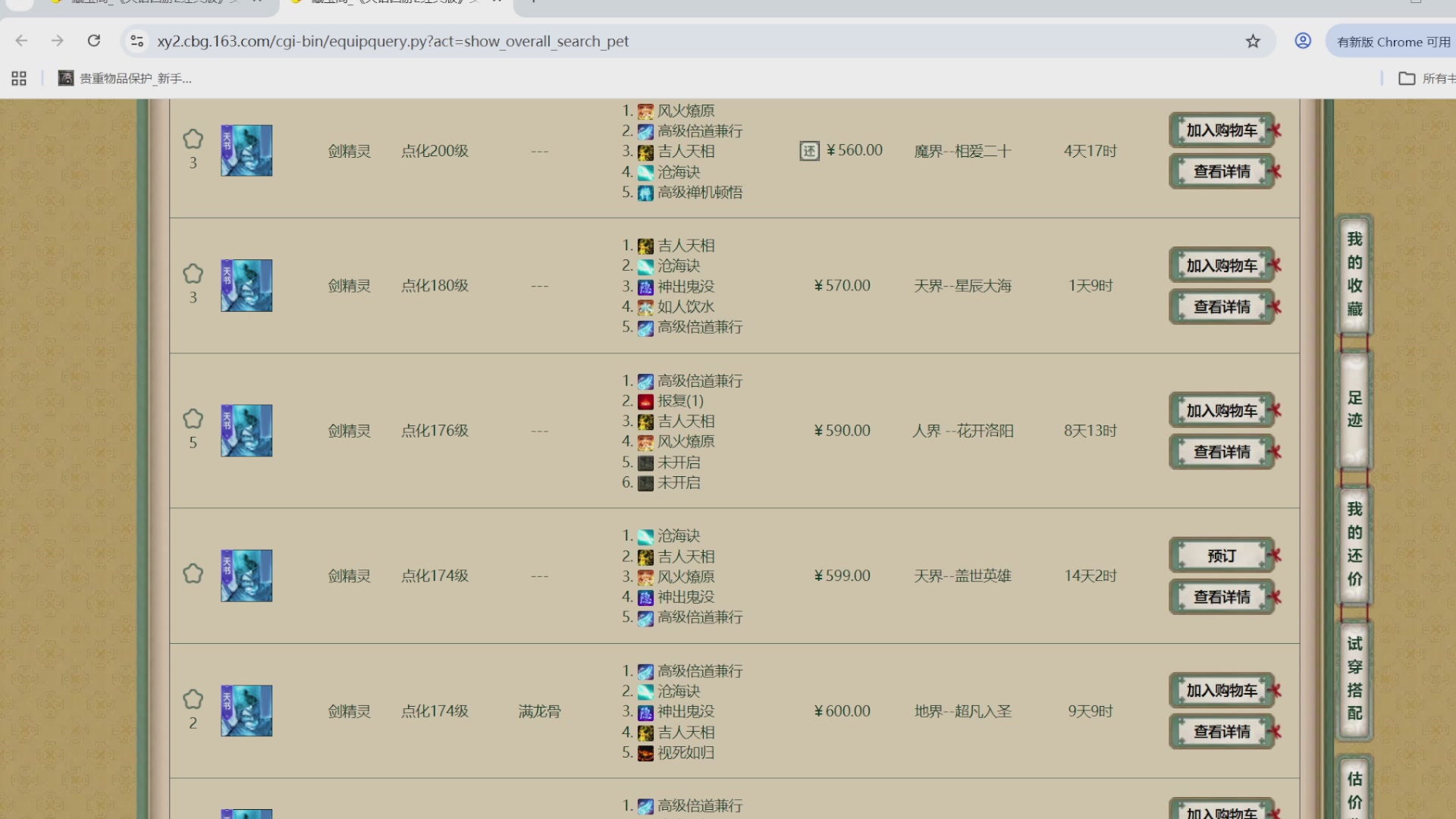Open Chrome profile avatar icon
Viewport: 1456px width, 819px height.
tap(1303, 41)
